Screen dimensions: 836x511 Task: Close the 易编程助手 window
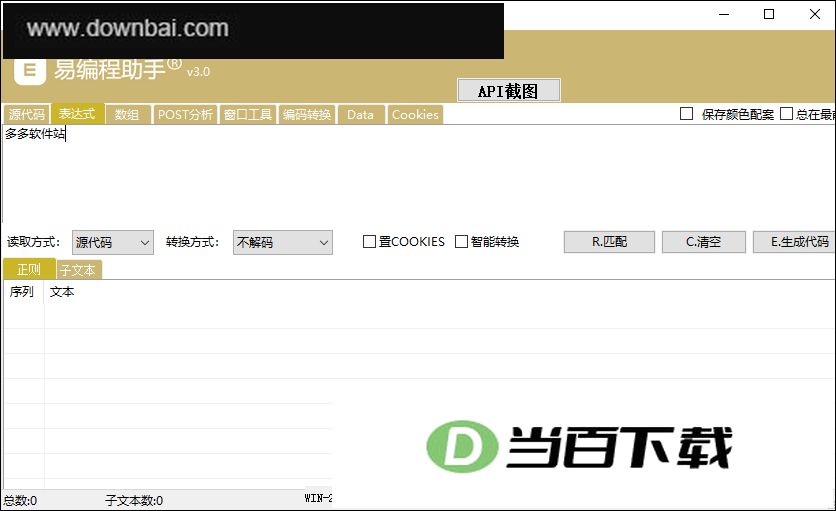[815, 14]
